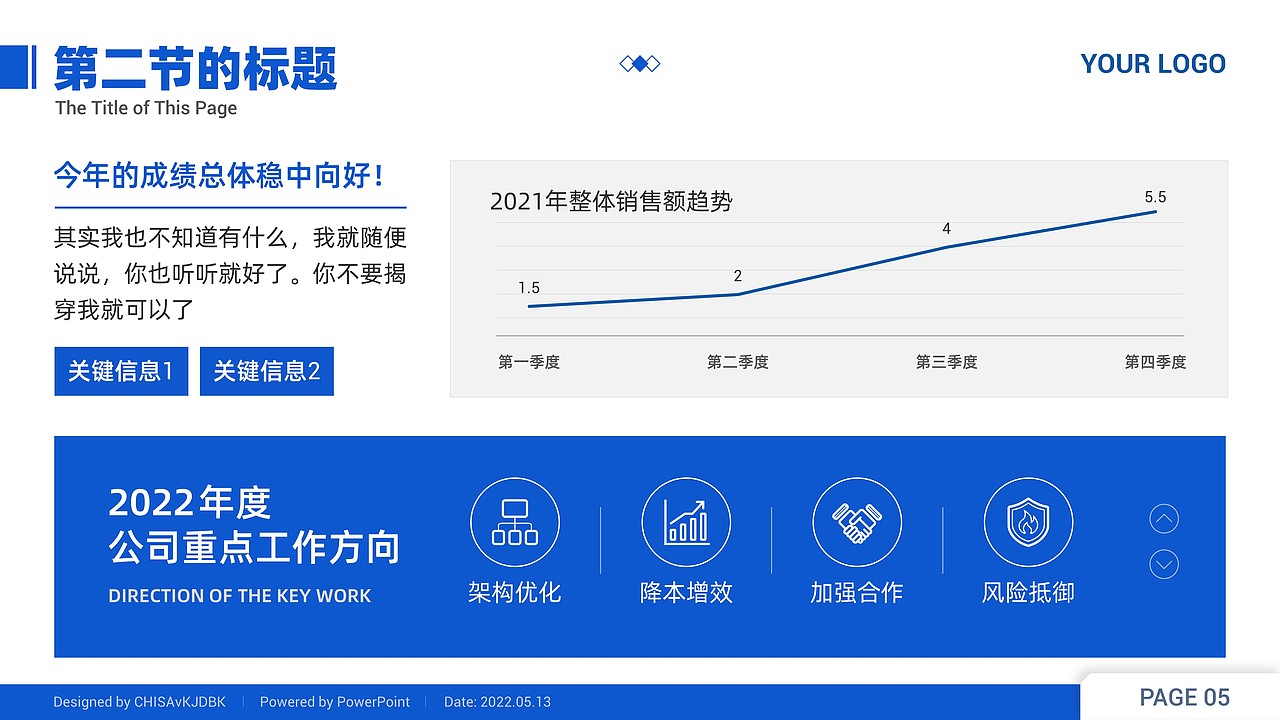Click the 降本增效 label
The height and width of the screenshot is (720, 1280).
coord(686,593)
